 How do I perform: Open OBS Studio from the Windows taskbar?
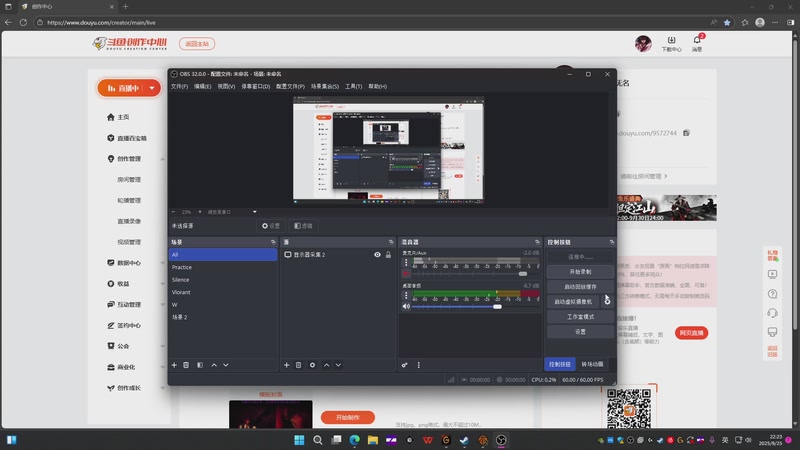coord(501,440)
